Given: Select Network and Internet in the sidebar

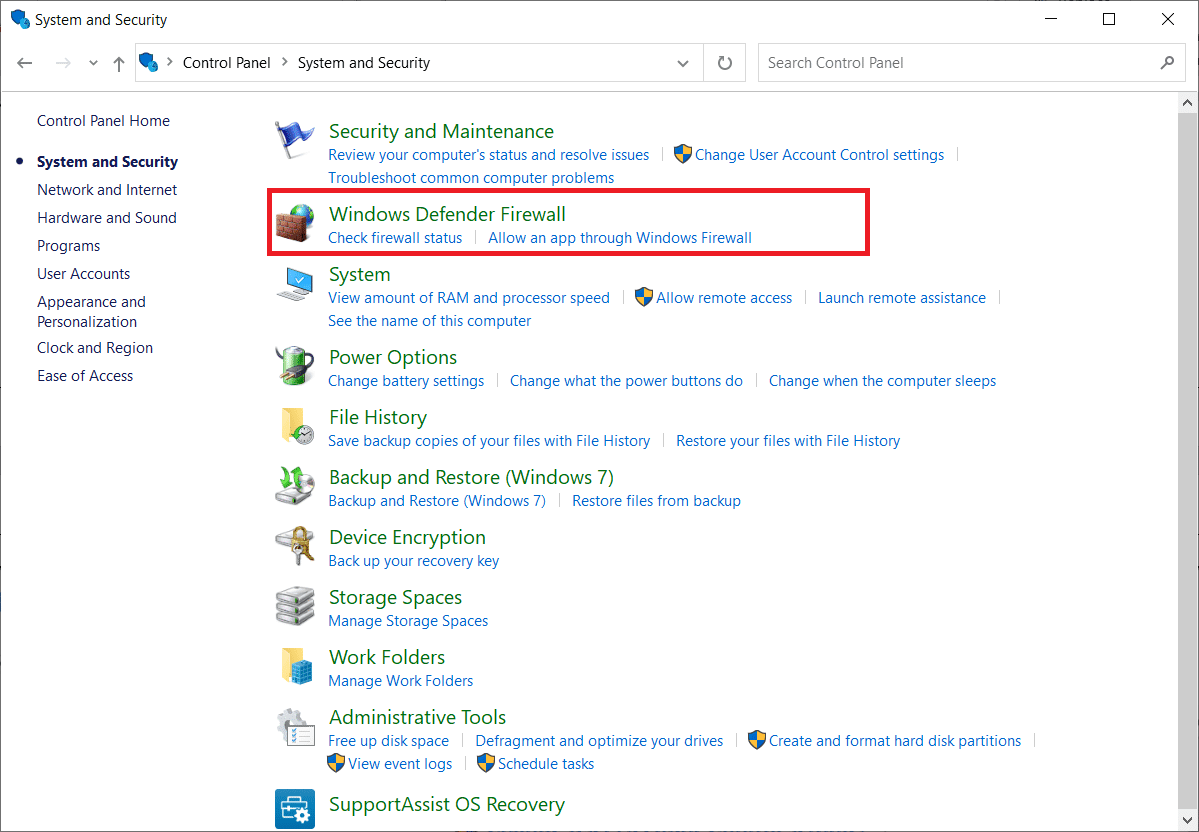Looking at the screenshot, I should click(107, 189).
